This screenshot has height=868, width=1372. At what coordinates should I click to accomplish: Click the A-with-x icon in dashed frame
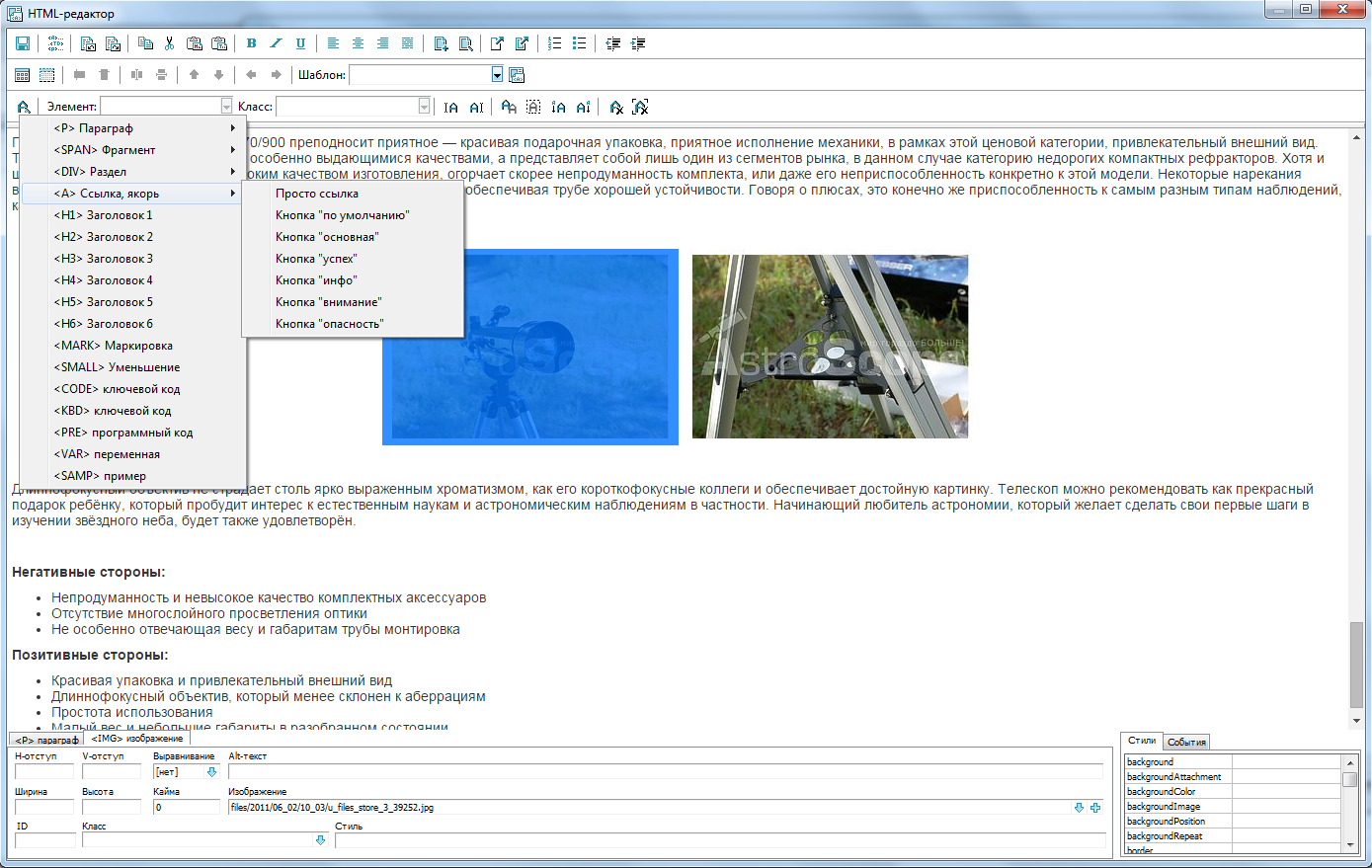[640, 107]
